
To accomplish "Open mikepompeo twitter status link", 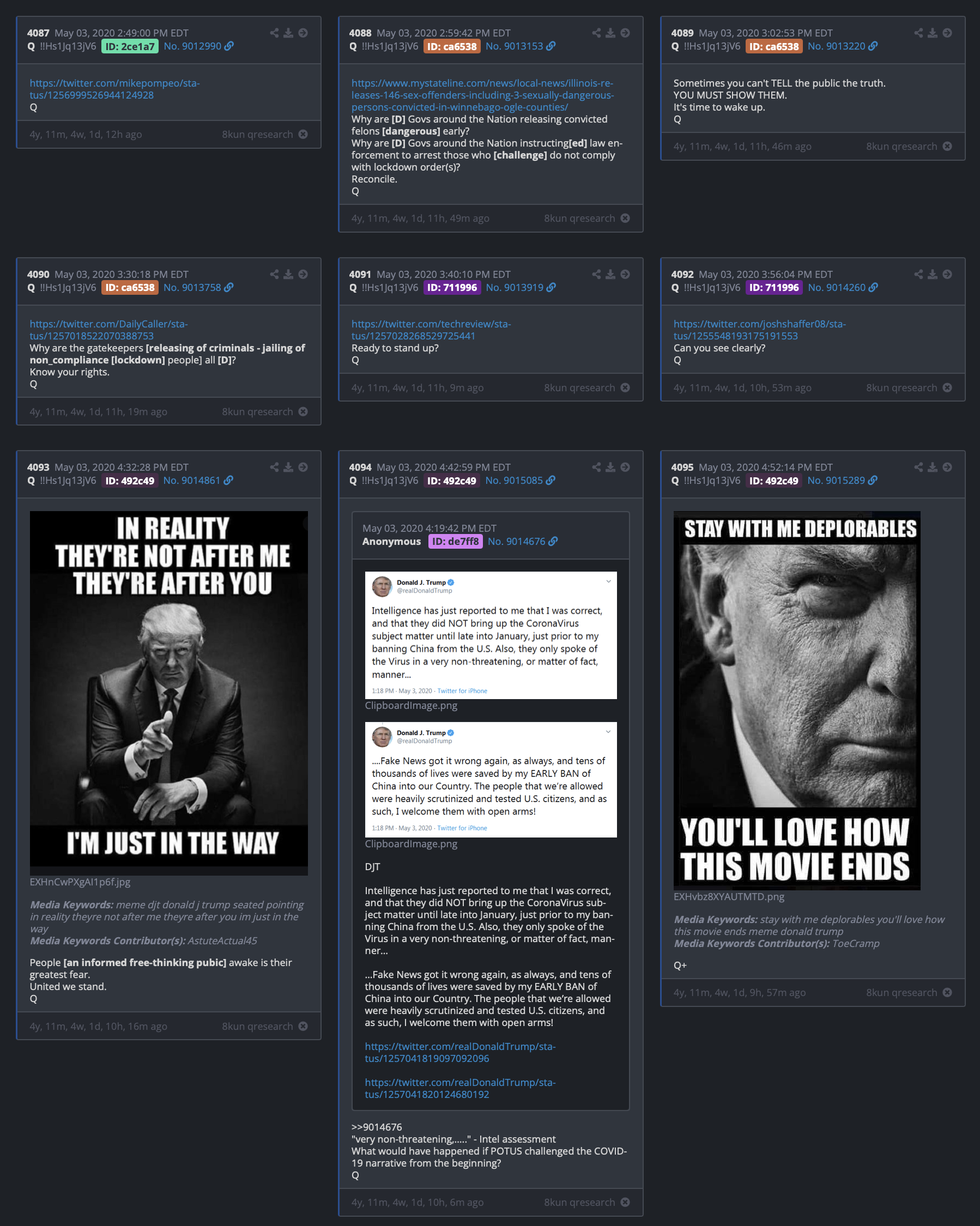I will pyautogui.click(x=114, y=89).
